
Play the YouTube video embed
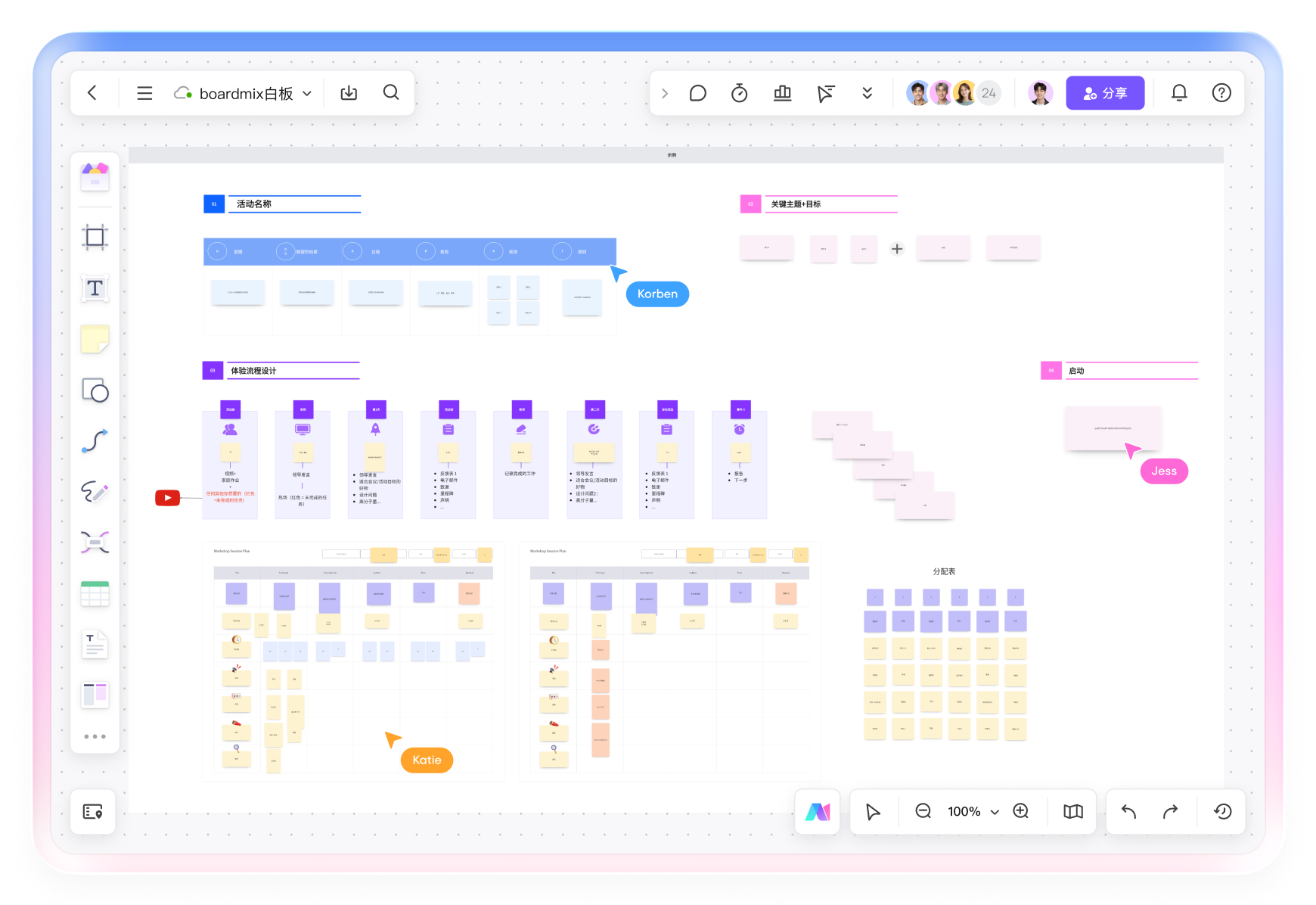(x=167, y=497)
